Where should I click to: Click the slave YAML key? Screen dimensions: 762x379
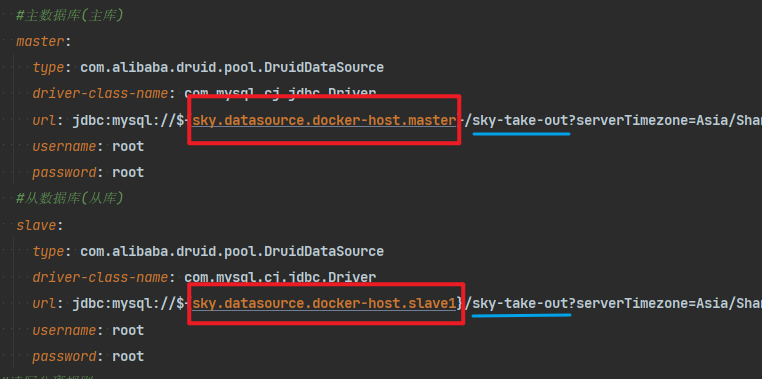point(36,225)
